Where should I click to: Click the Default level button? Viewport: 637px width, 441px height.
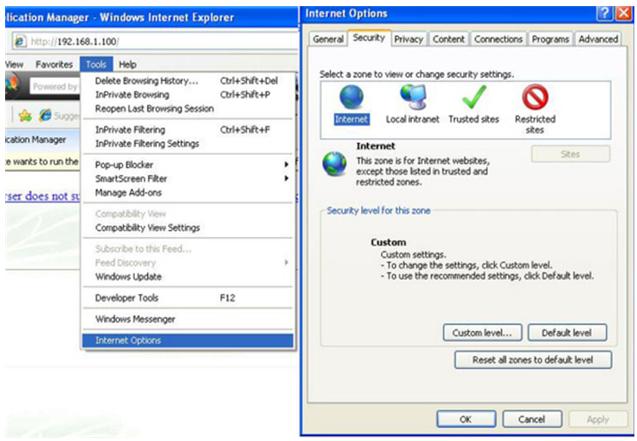tap(567, 333)
